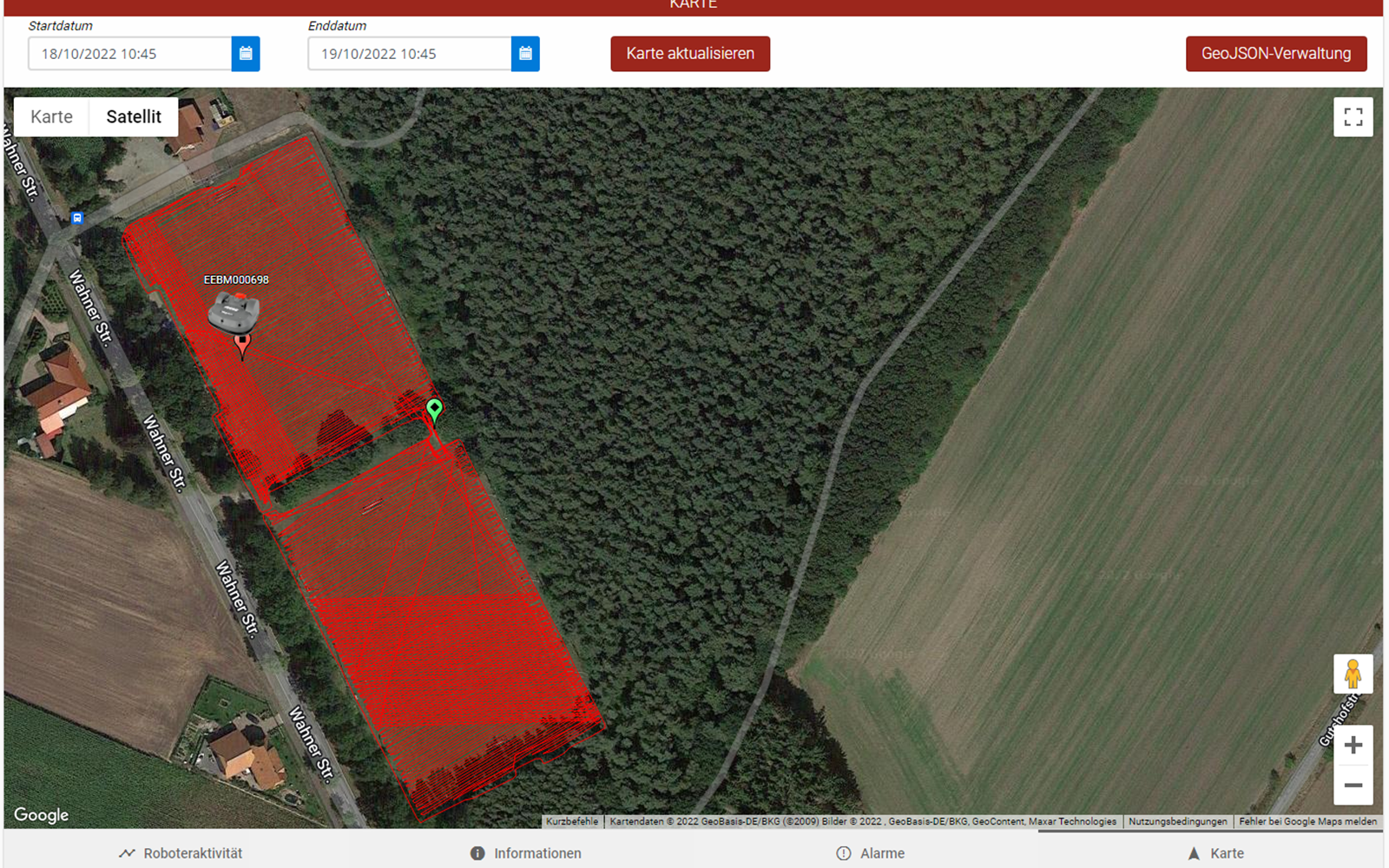Click the Startdatum date input field
The width and height of the screenshot is (1389, 868).
[x=130, y=54]
